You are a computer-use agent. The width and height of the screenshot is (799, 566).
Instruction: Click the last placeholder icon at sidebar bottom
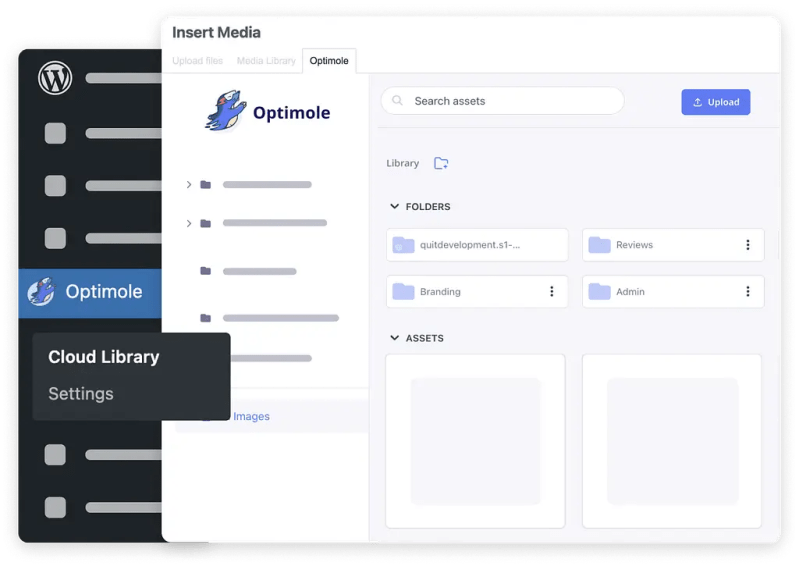[x=55, y=507]
